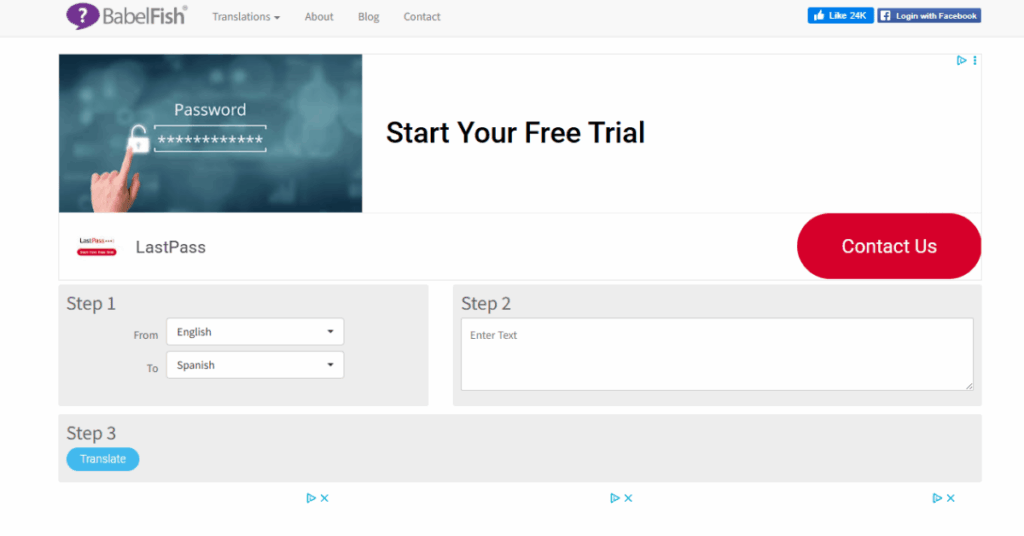Image resolution: width=1024 pixels, height=536 pixels.
Task: Close the bottom-right ad with its X
Action: (x=951, y=498)
